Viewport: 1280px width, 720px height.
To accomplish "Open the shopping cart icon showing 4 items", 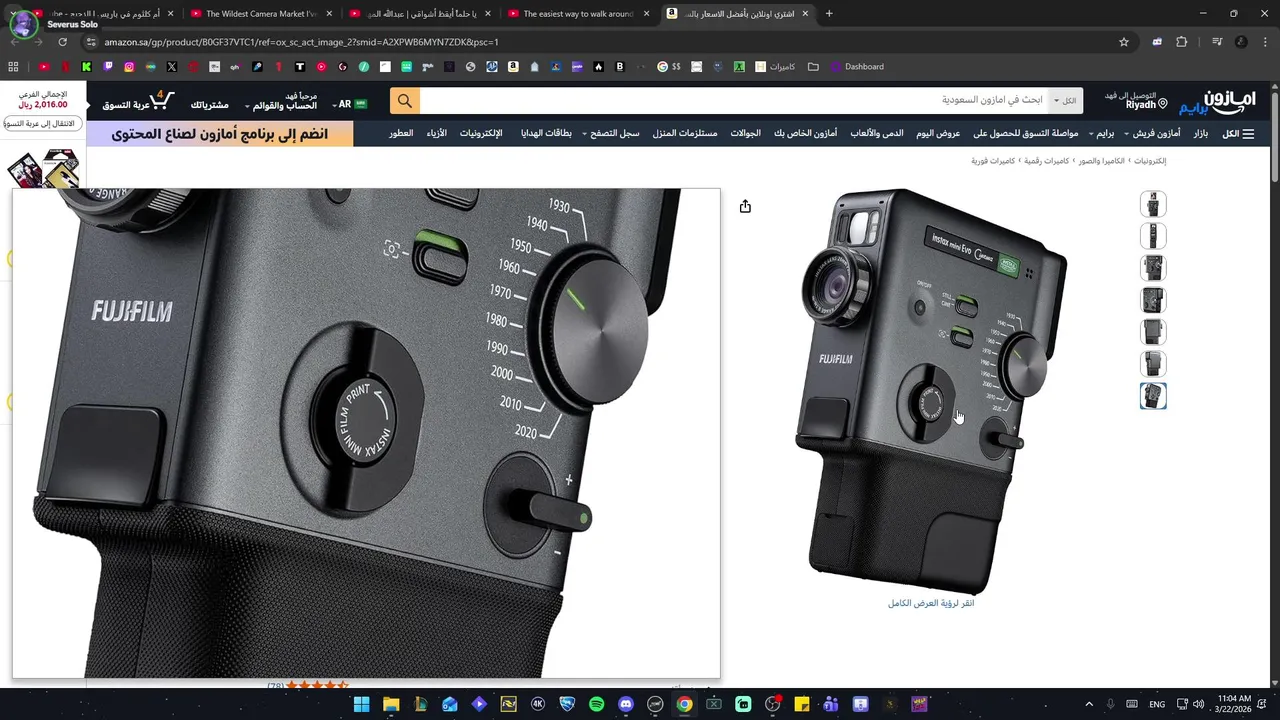I will point(163,101).
